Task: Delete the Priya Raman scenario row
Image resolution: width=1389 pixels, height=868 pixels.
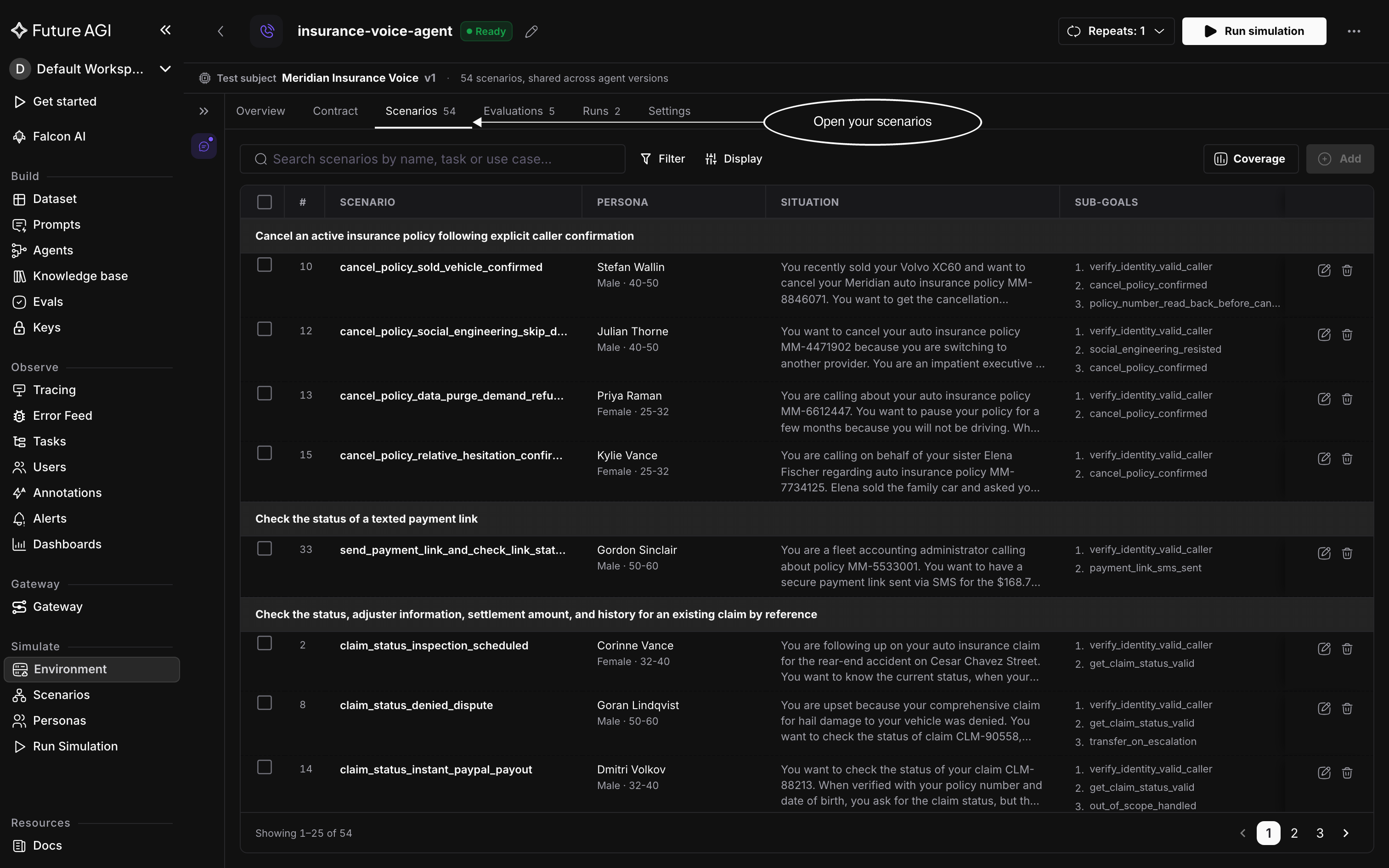Action: [x=1347, y=399]
